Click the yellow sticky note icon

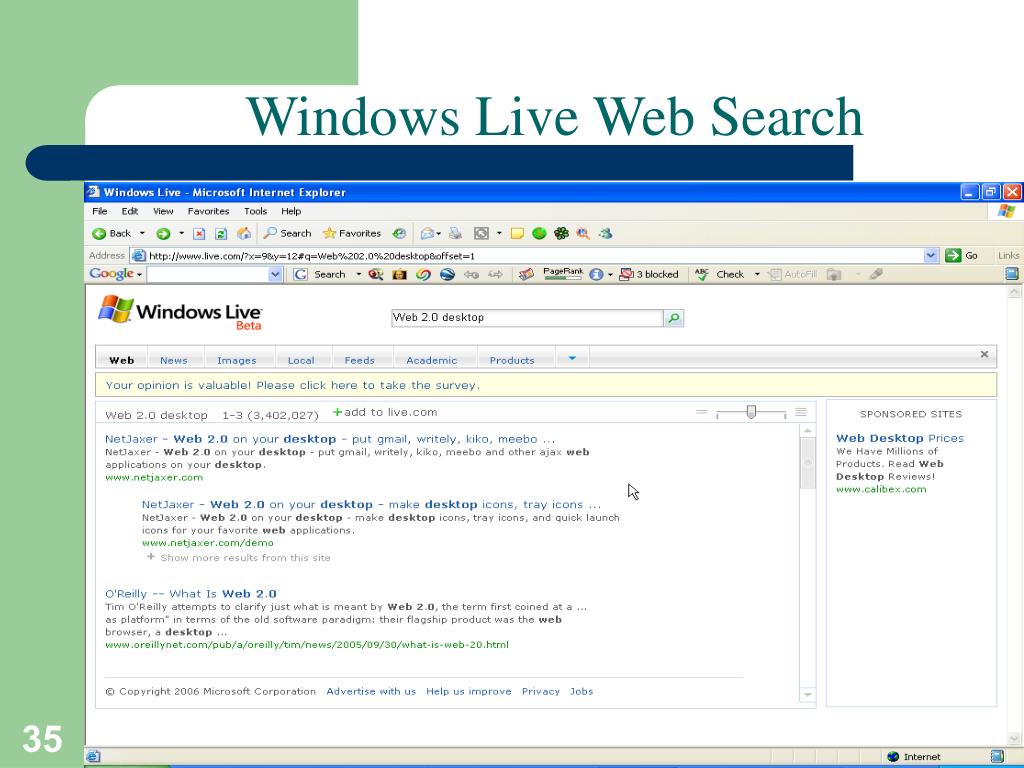pos(517,233)
